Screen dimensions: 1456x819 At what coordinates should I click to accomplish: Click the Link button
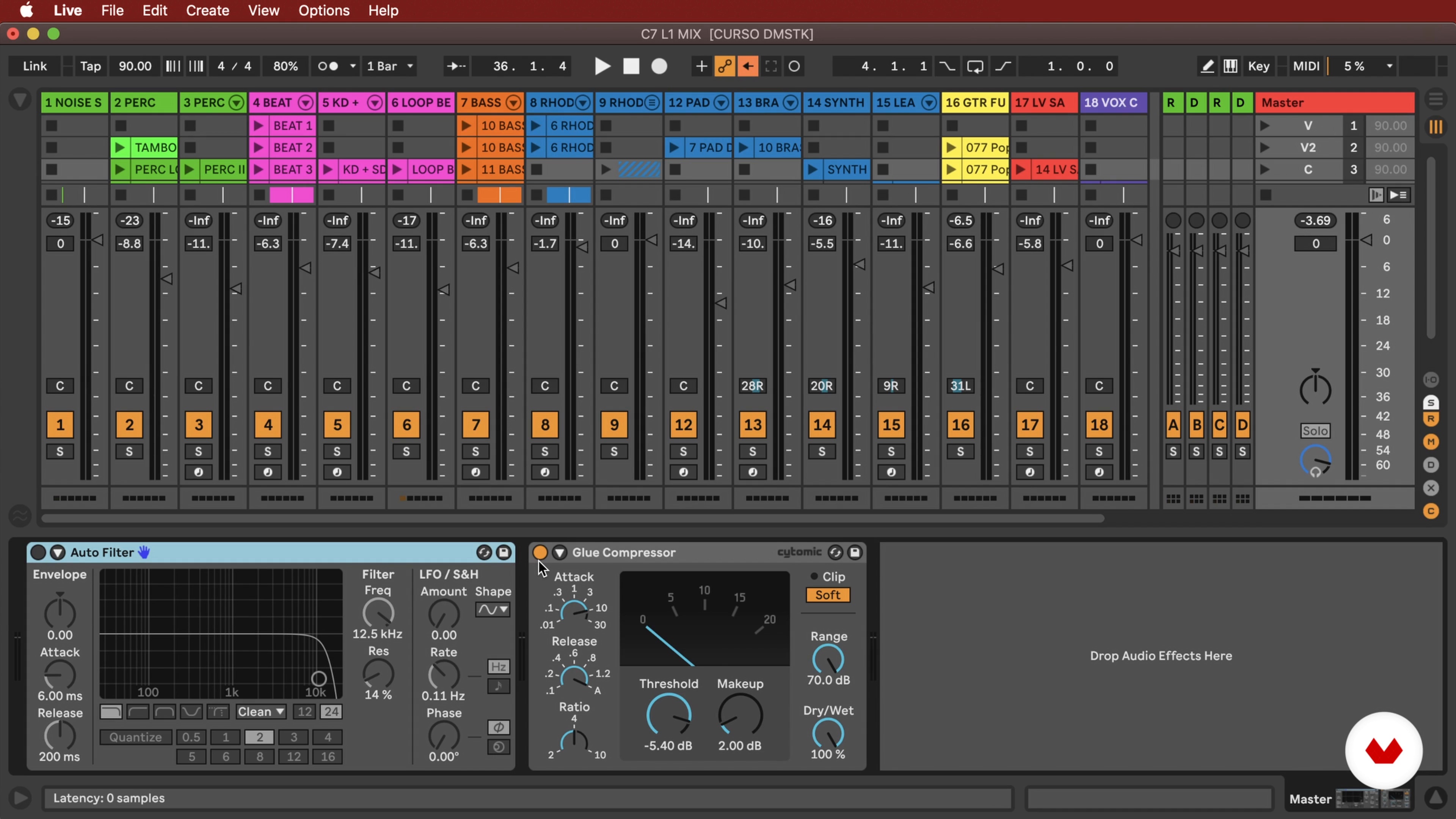tap(35, 66)
